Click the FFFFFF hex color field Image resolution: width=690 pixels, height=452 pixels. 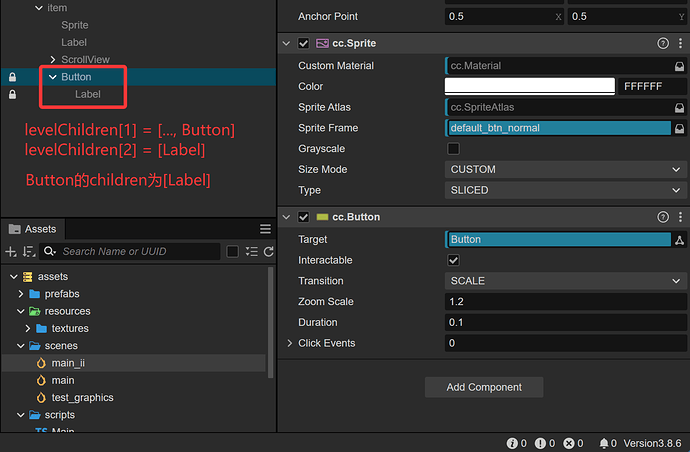pyautogui.click(x=652, y=86)
